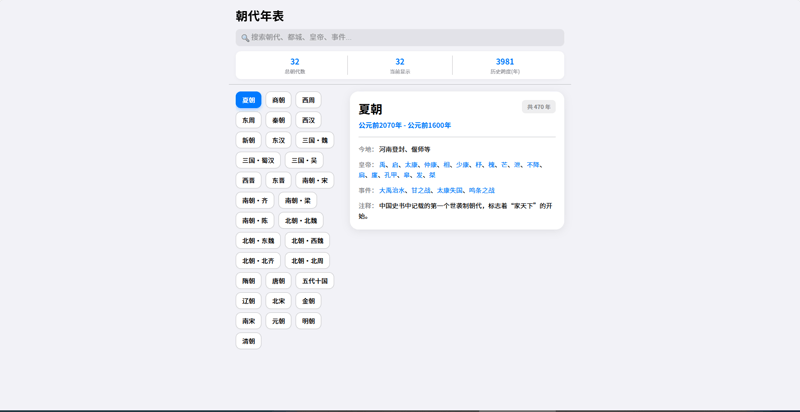The width and height of the screenshot is (800, 412).
Task: Click the emperor link 发
Action: tap(419, 175)
